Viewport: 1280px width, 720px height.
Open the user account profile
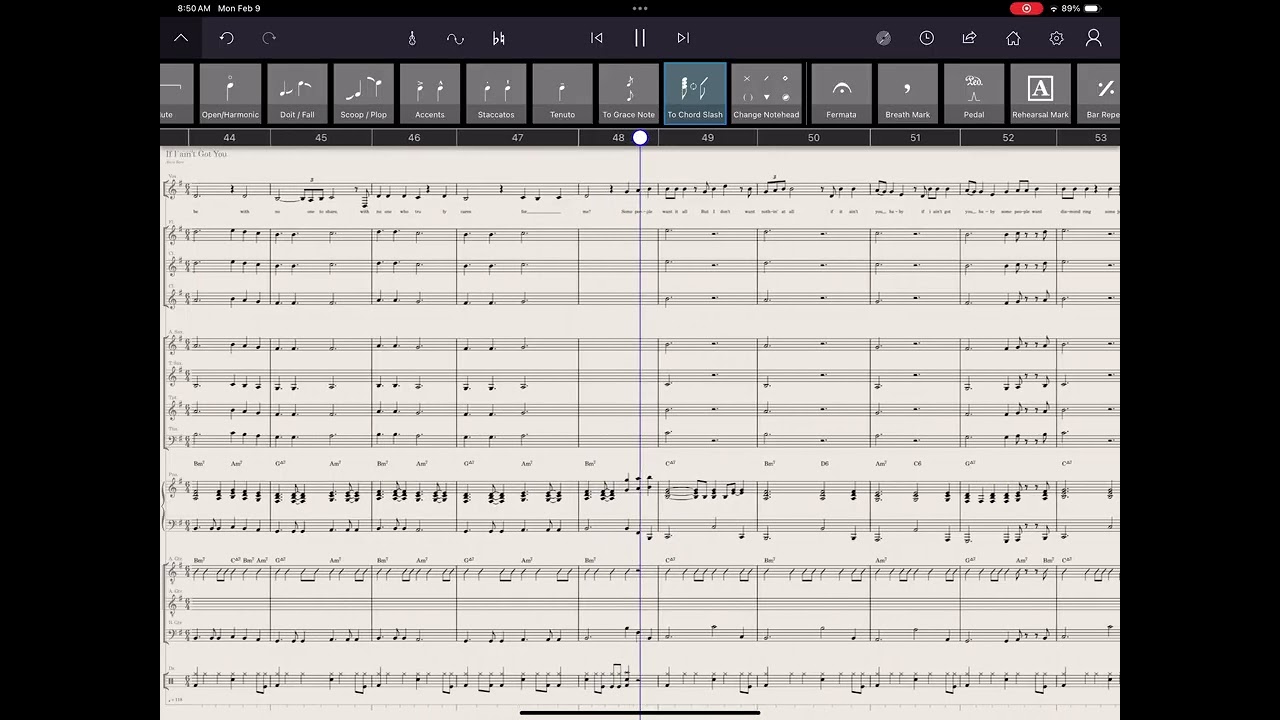1094,38
